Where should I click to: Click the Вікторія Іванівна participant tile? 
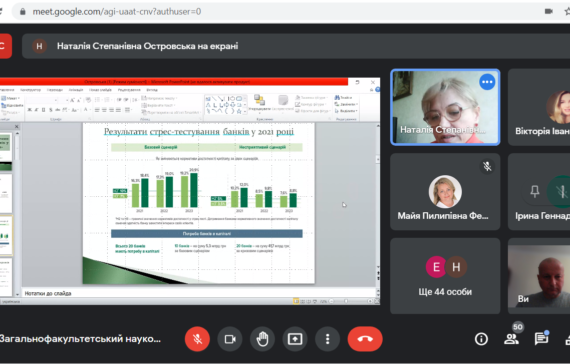(539, 107)
